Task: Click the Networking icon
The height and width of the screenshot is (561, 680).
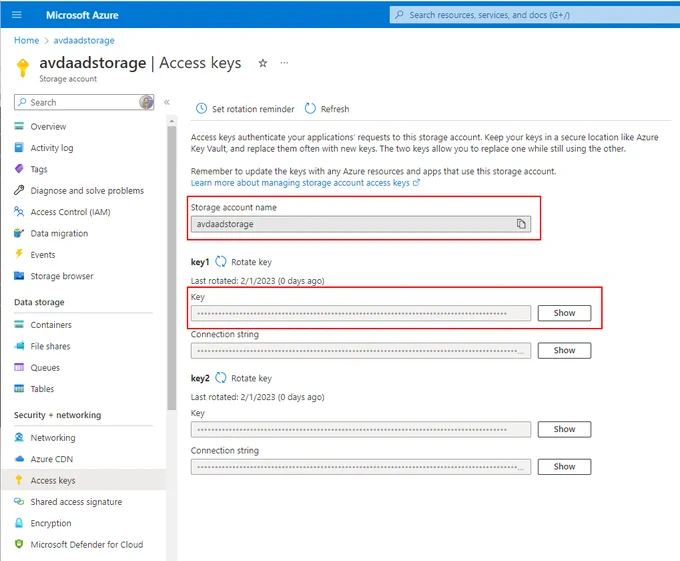Action: pyautogui.click(x=19, y=437)
